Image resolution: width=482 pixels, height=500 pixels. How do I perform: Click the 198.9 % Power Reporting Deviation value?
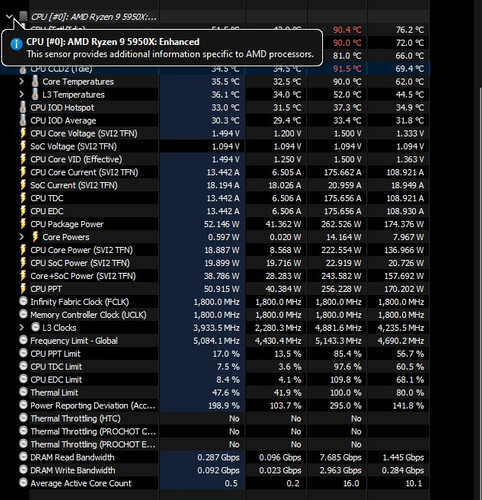tap(223, 405)
